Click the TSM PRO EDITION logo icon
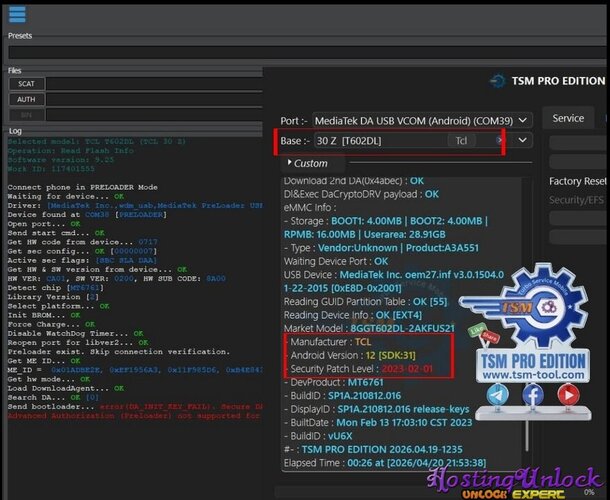Viewport: 610px width, 500px height. click(498, 81)
